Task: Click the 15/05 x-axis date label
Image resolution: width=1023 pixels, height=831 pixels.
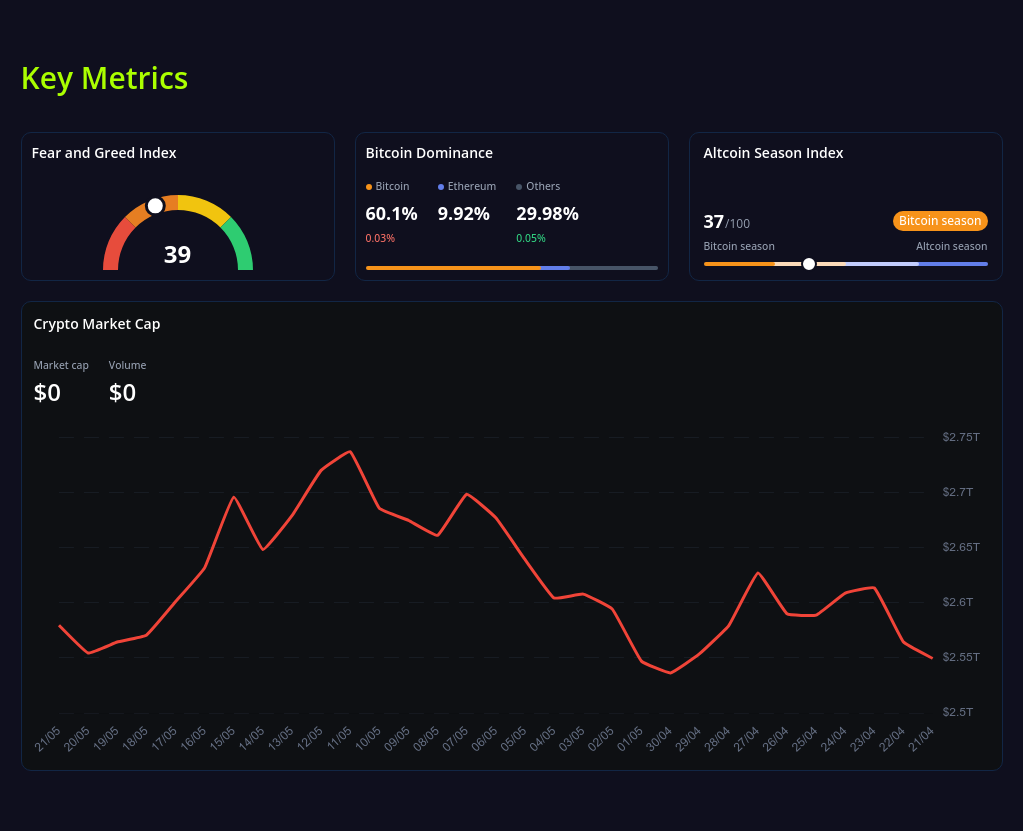Action: (x=222, y=739)
